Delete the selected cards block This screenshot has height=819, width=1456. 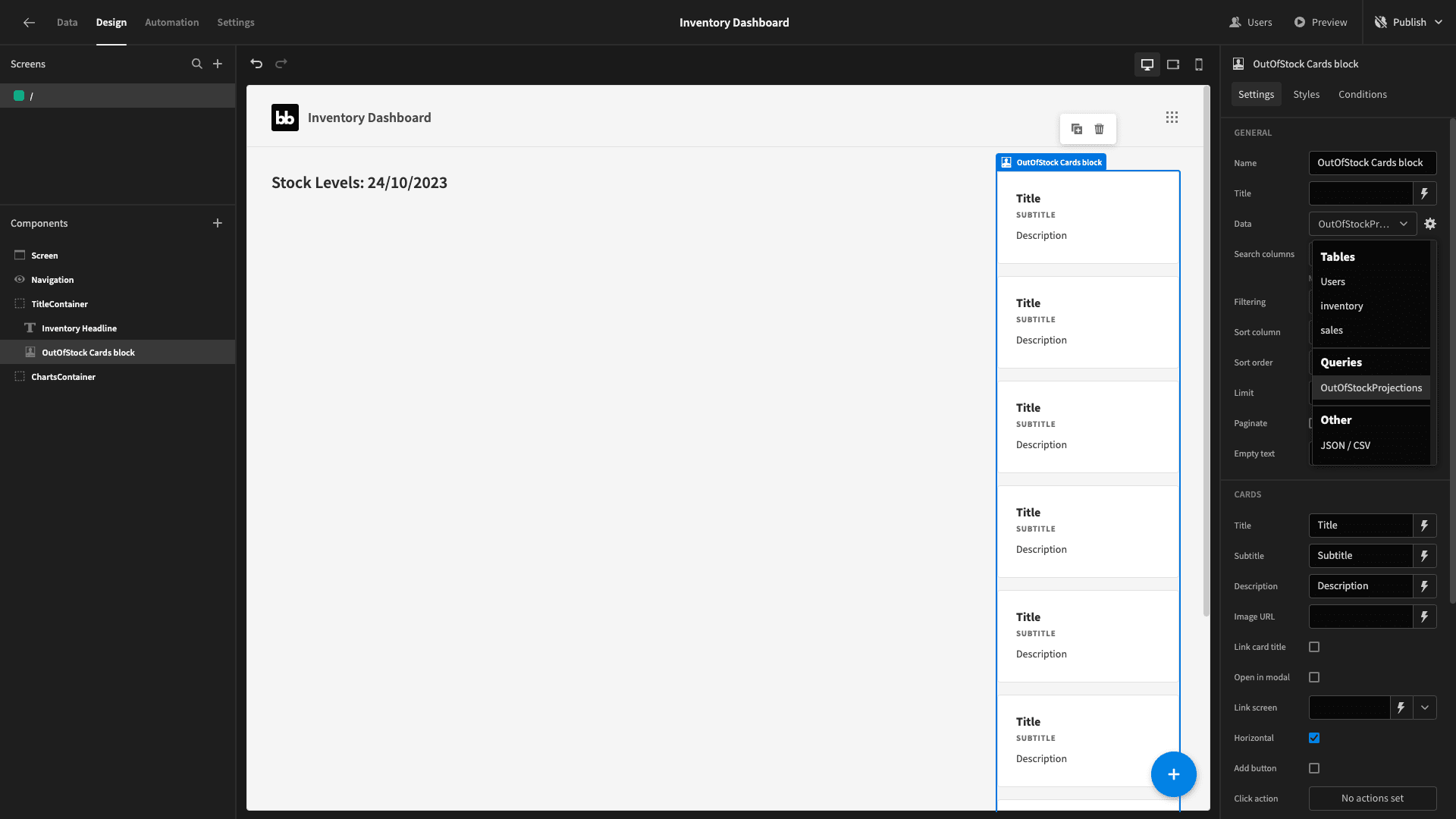point(1100,129)
